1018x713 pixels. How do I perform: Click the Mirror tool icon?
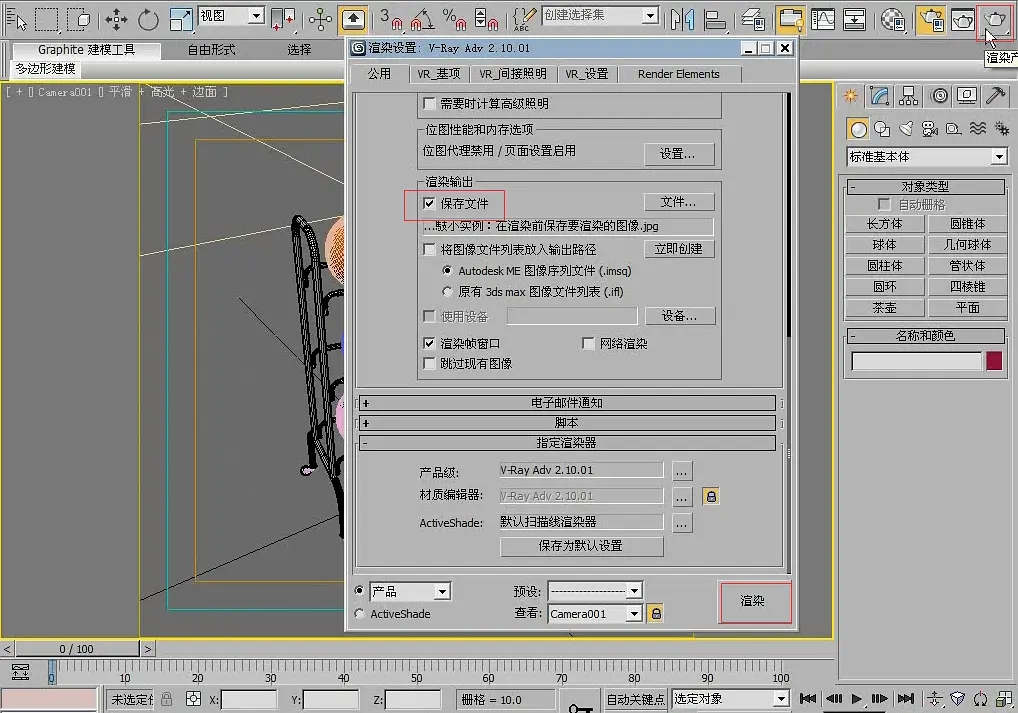[x=682, y=19]
